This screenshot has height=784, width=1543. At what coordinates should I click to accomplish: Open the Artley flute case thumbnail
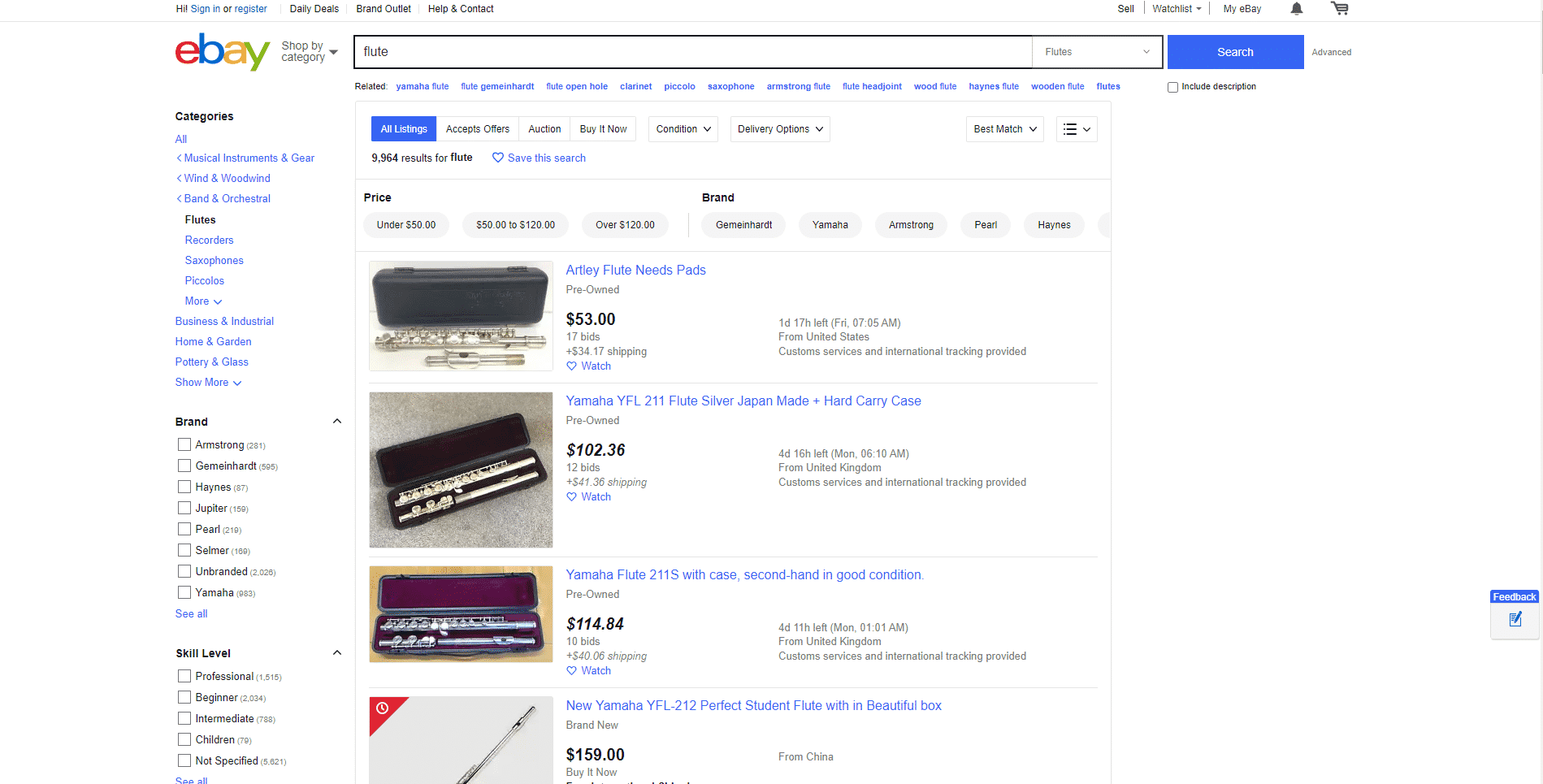click(461, 316)
